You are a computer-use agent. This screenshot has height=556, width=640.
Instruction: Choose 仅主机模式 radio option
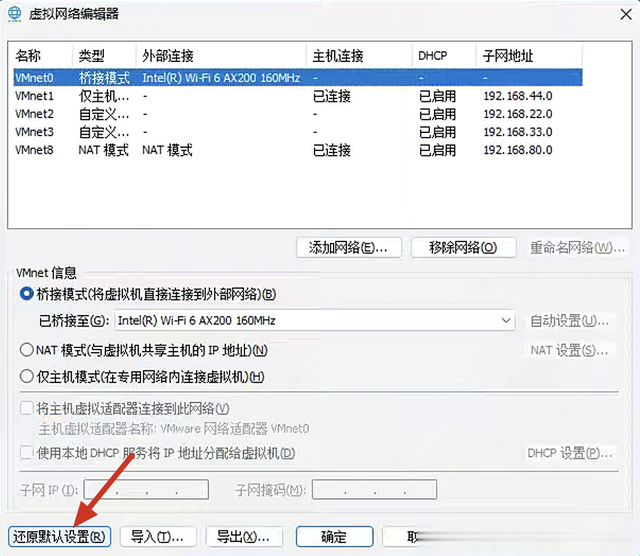[27, 376]
